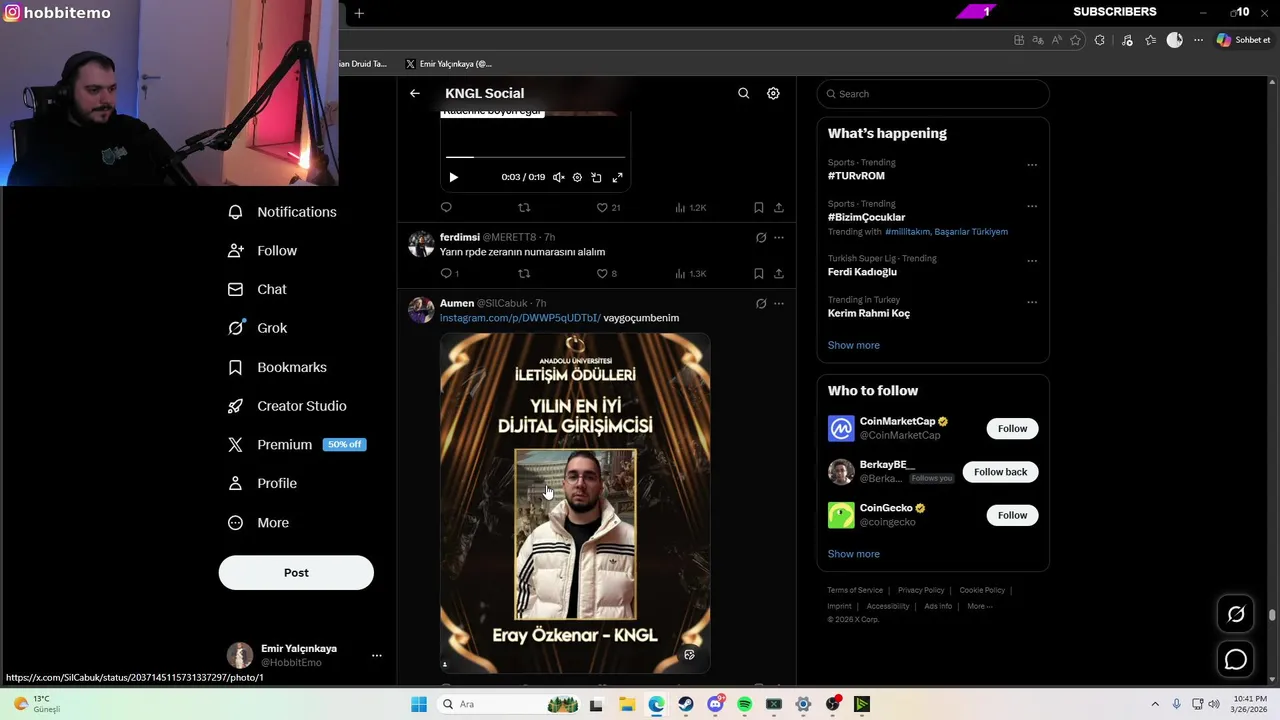
Task: Open Grok from the sidebar
Action: pyautogui.click(x=258, y=328)
